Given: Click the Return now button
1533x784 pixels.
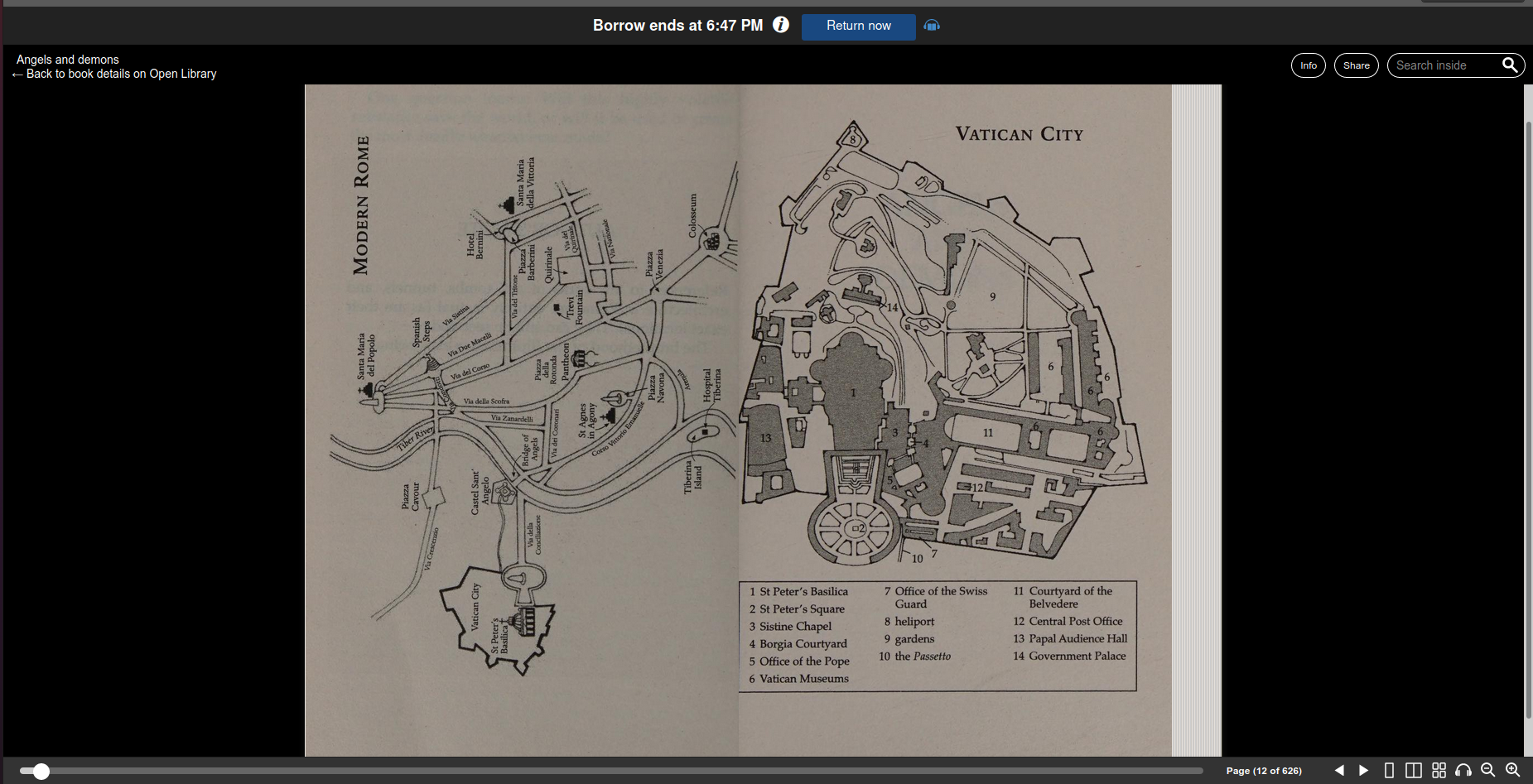Looking at the screenshot, I should pyautogui.click(x=859, y=26).
